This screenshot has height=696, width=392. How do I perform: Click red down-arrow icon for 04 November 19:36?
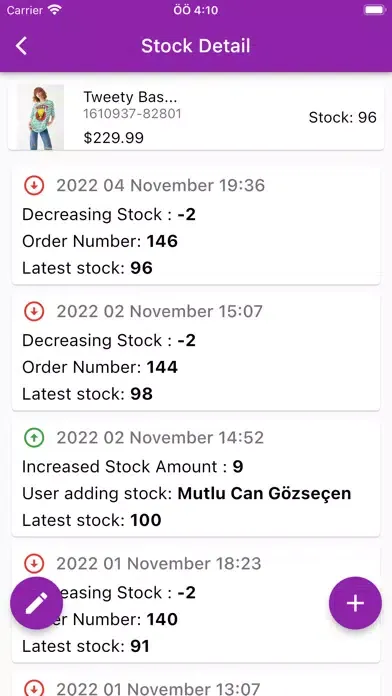[34, 186]
